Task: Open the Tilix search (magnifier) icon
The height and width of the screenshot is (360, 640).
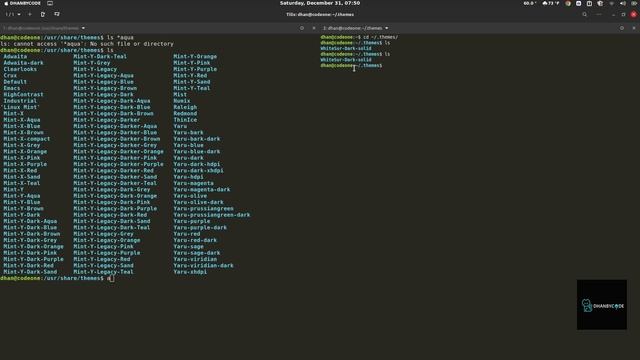Action: 584,14
